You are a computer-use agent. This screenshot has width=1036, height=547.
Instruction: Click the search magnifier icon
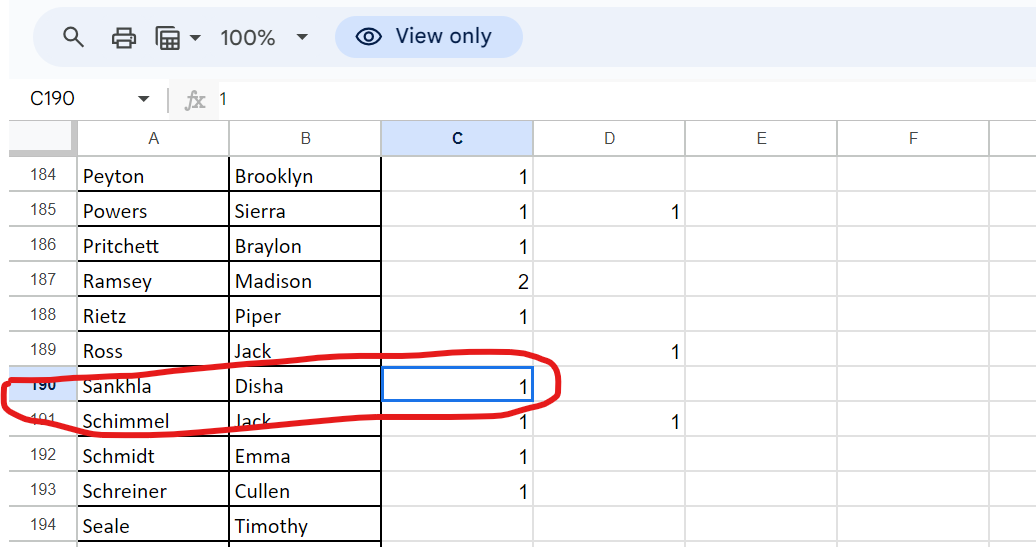pyautogui.click(x=73, y=38)
